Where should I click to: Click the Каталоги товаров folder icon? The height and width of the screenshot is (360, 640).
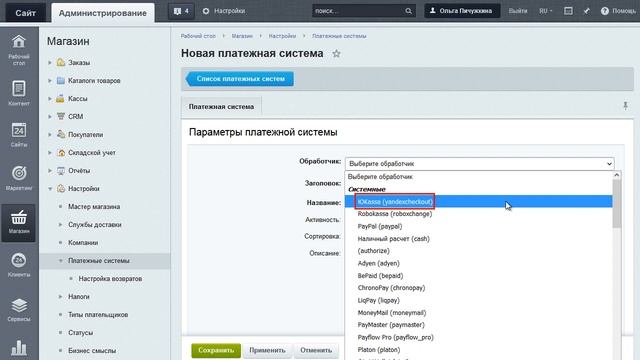click(61, 80)
